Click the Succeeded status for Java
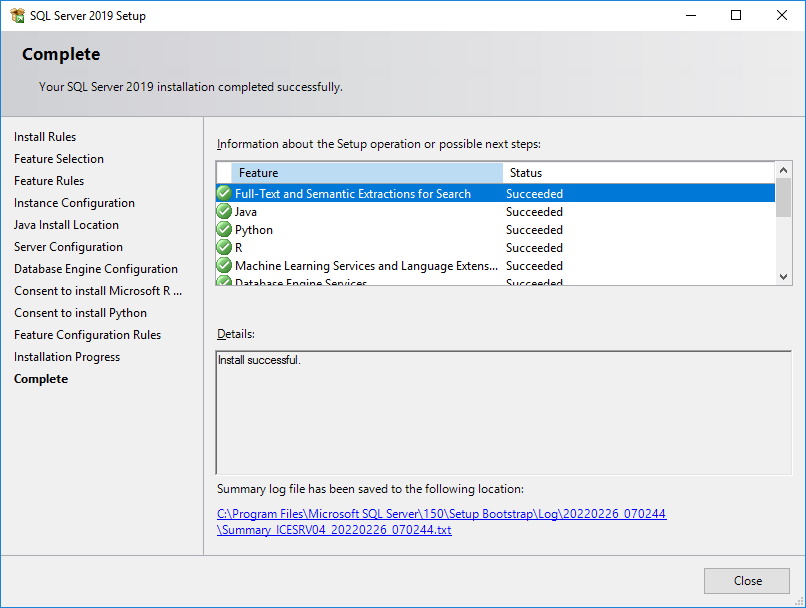The image size is (806, 608). pos(534,212)
